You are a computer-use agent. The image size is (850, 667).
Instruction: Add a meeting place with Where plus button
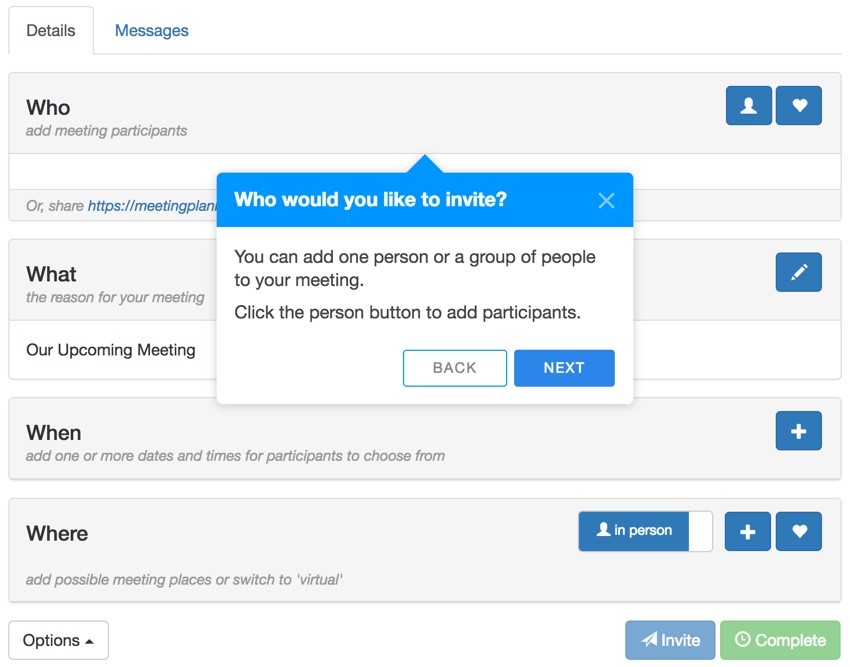[748, 531]
